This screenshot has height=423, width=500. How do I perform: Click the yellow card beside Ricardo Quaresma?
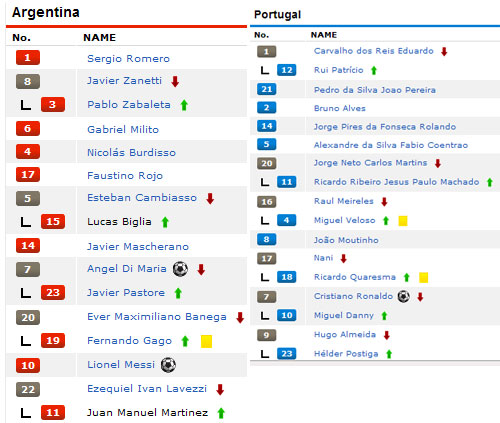pos(424,277)
